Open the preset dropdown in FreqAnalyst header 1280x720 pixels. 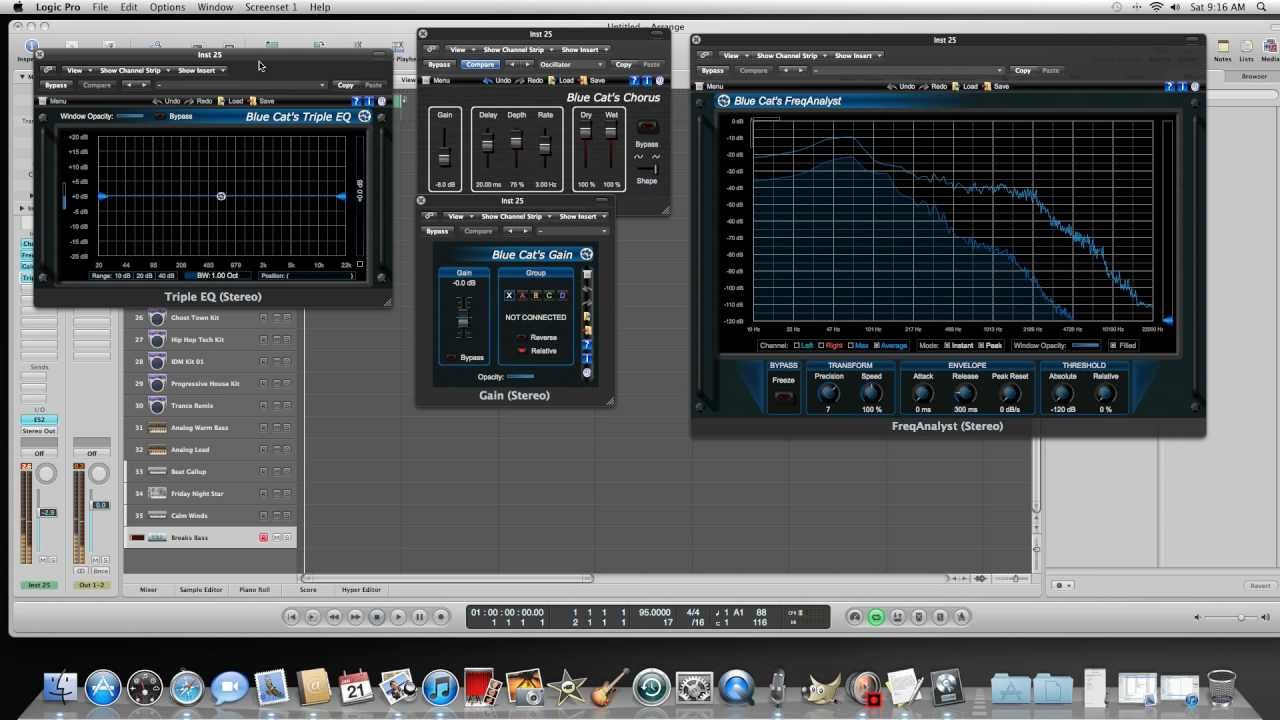[908, 70]
